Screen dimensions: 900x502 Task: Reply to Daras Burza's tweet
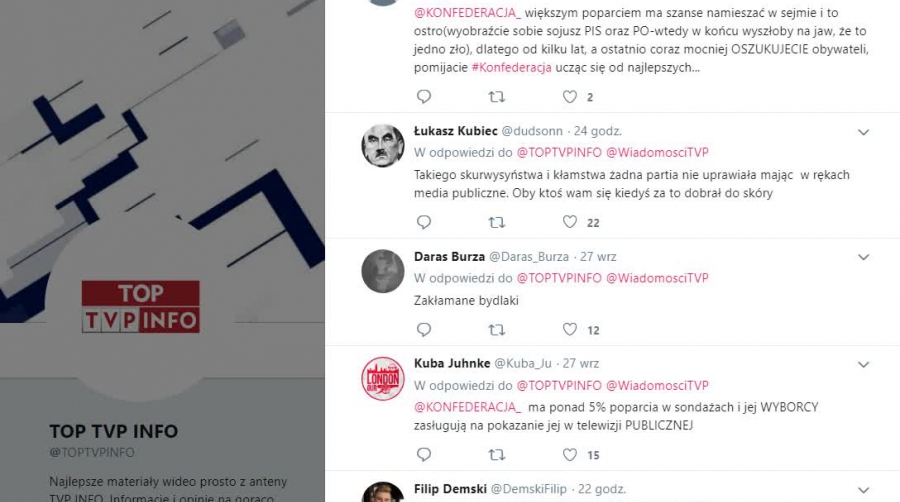tap(424, 329)
